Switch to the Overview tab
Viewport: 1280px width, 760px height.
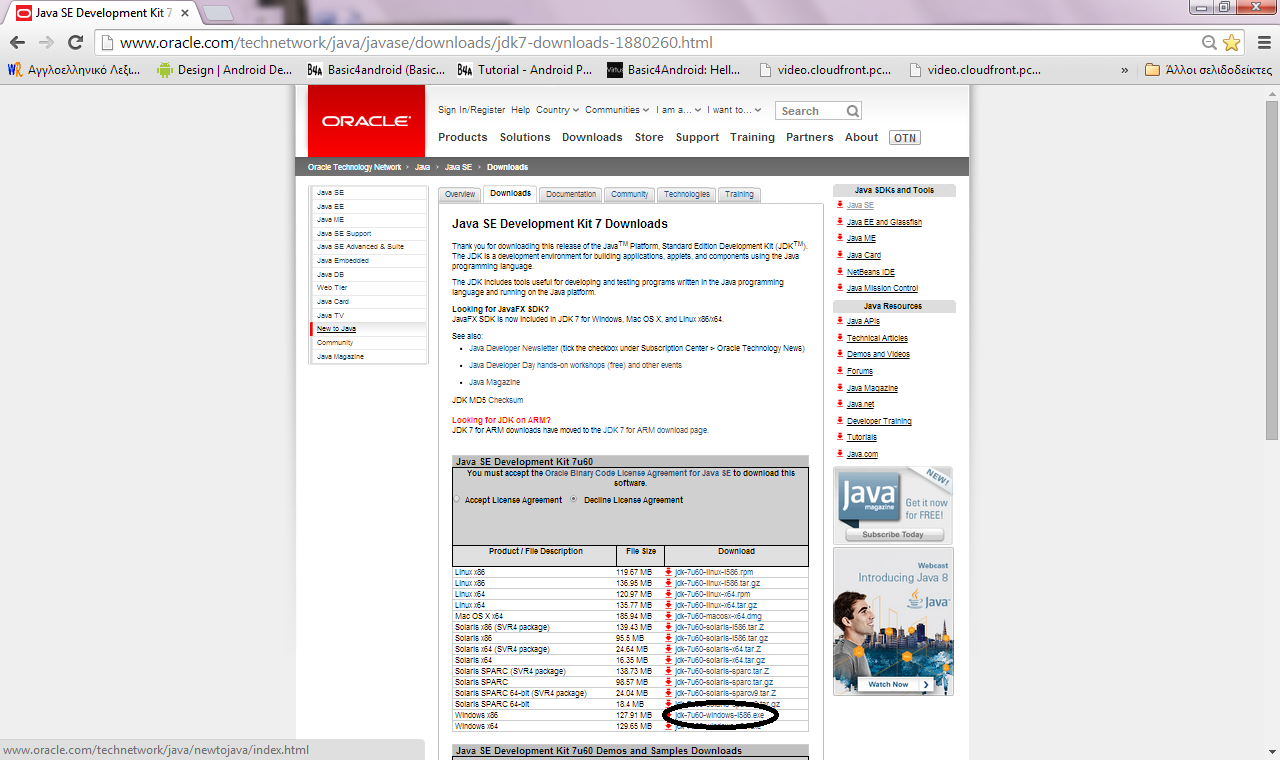click(460, 194)
